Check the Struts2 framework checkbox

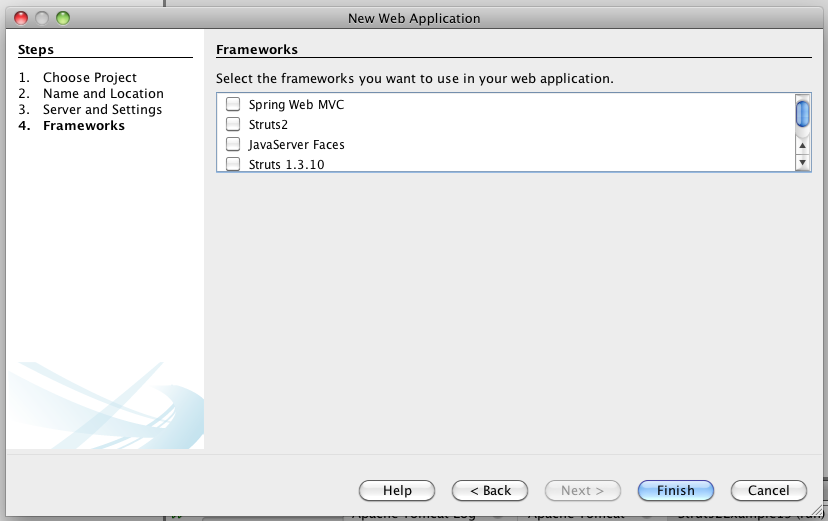[233, 124]
